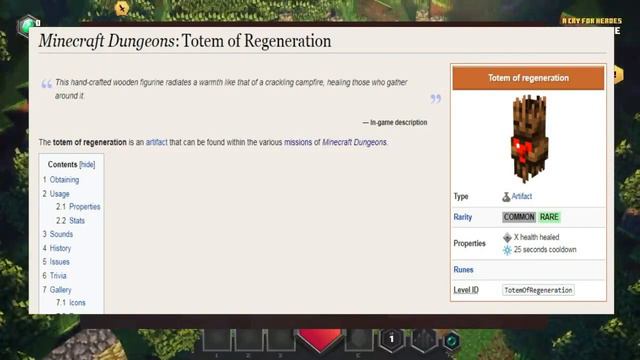Click the Properties label in infobox

point(469,244)
